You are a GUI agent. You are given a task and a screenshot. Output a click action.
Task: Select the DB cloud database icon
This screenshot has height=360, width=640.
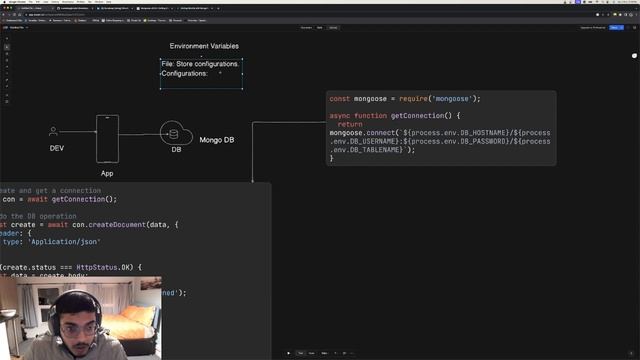tap(176, 133)
